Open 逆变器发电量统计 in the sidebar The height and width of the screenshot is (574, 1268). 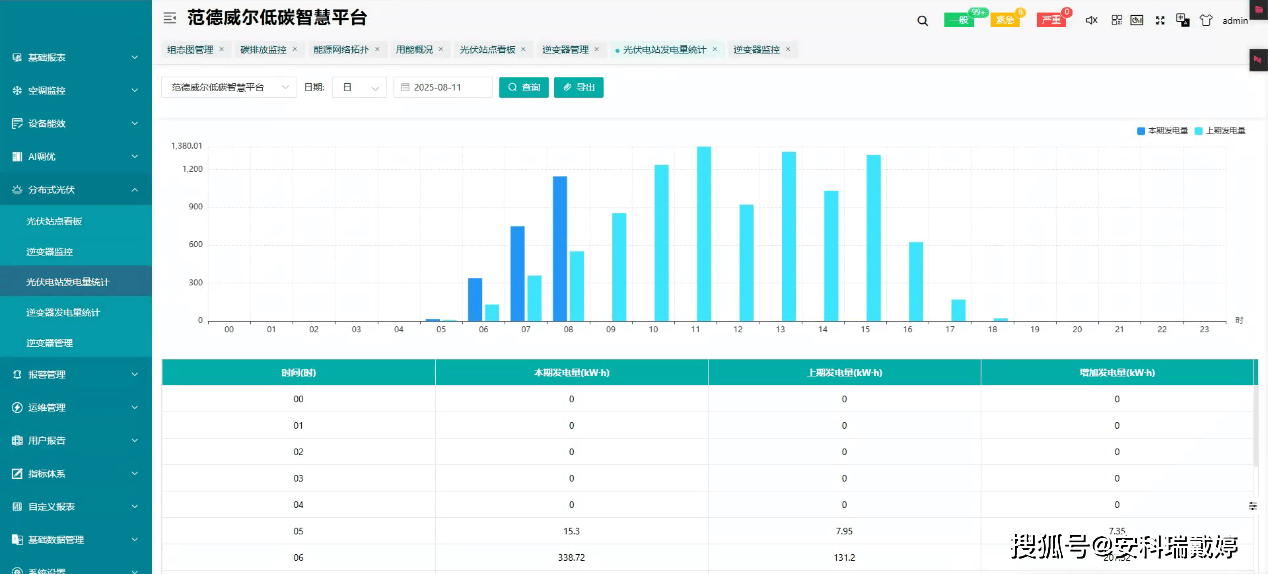pos(63,312)
